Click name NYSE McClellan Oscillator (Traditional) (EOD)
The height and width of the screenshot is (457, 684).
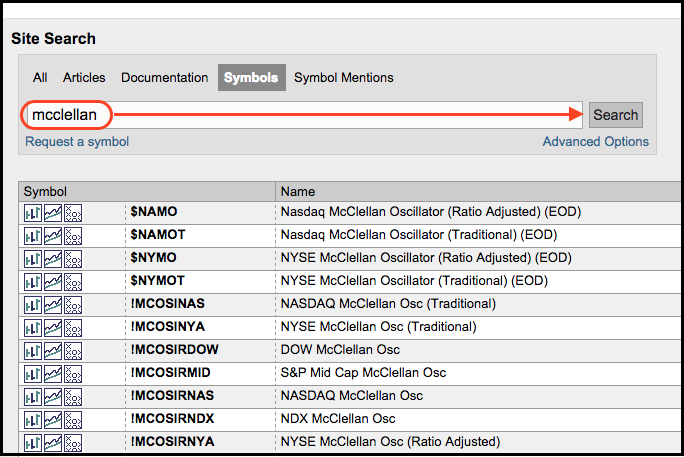point(414,281)
